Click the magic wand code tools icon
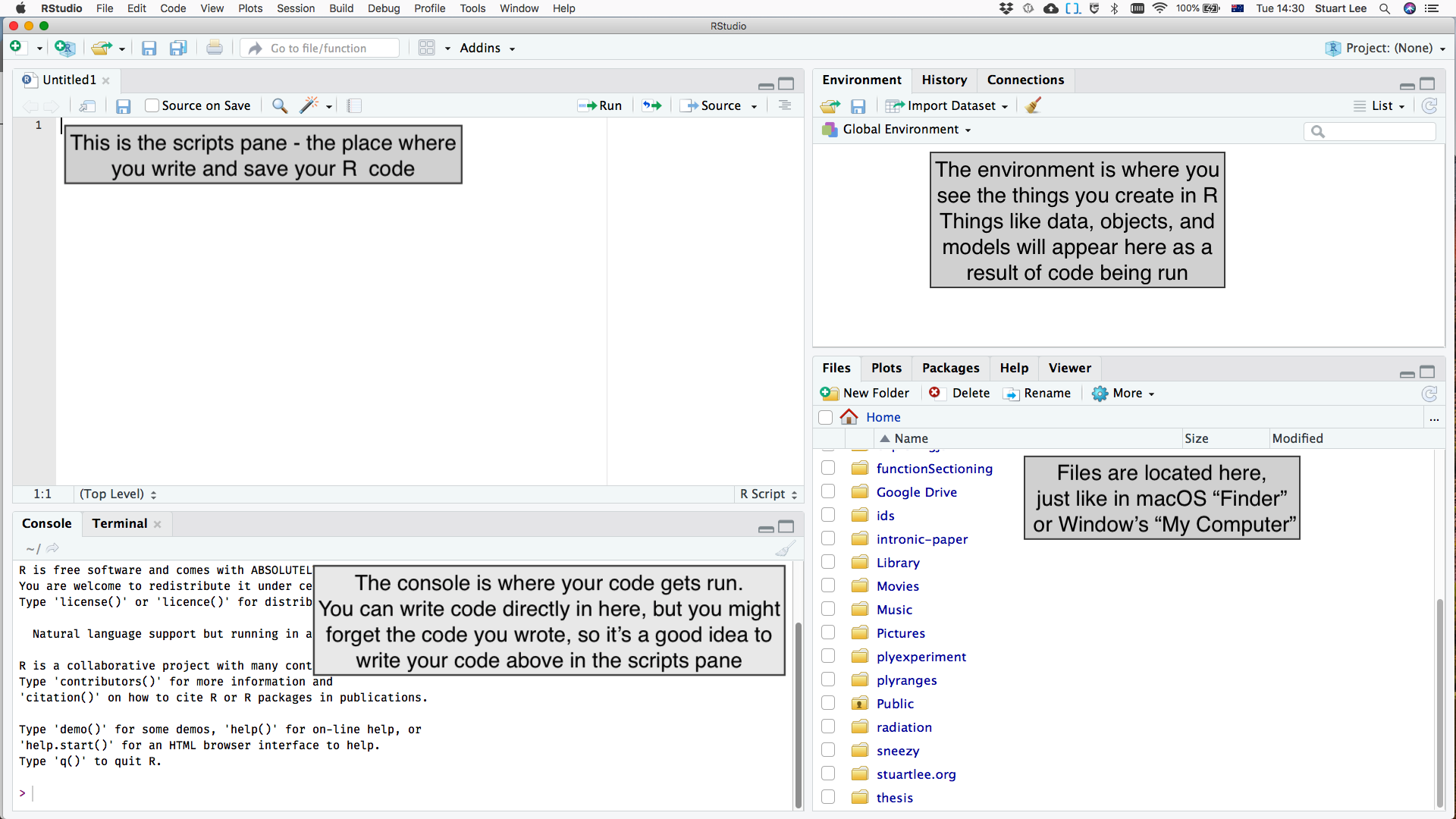The height and width of the screenshot is (819, 1456). (309, 105)
